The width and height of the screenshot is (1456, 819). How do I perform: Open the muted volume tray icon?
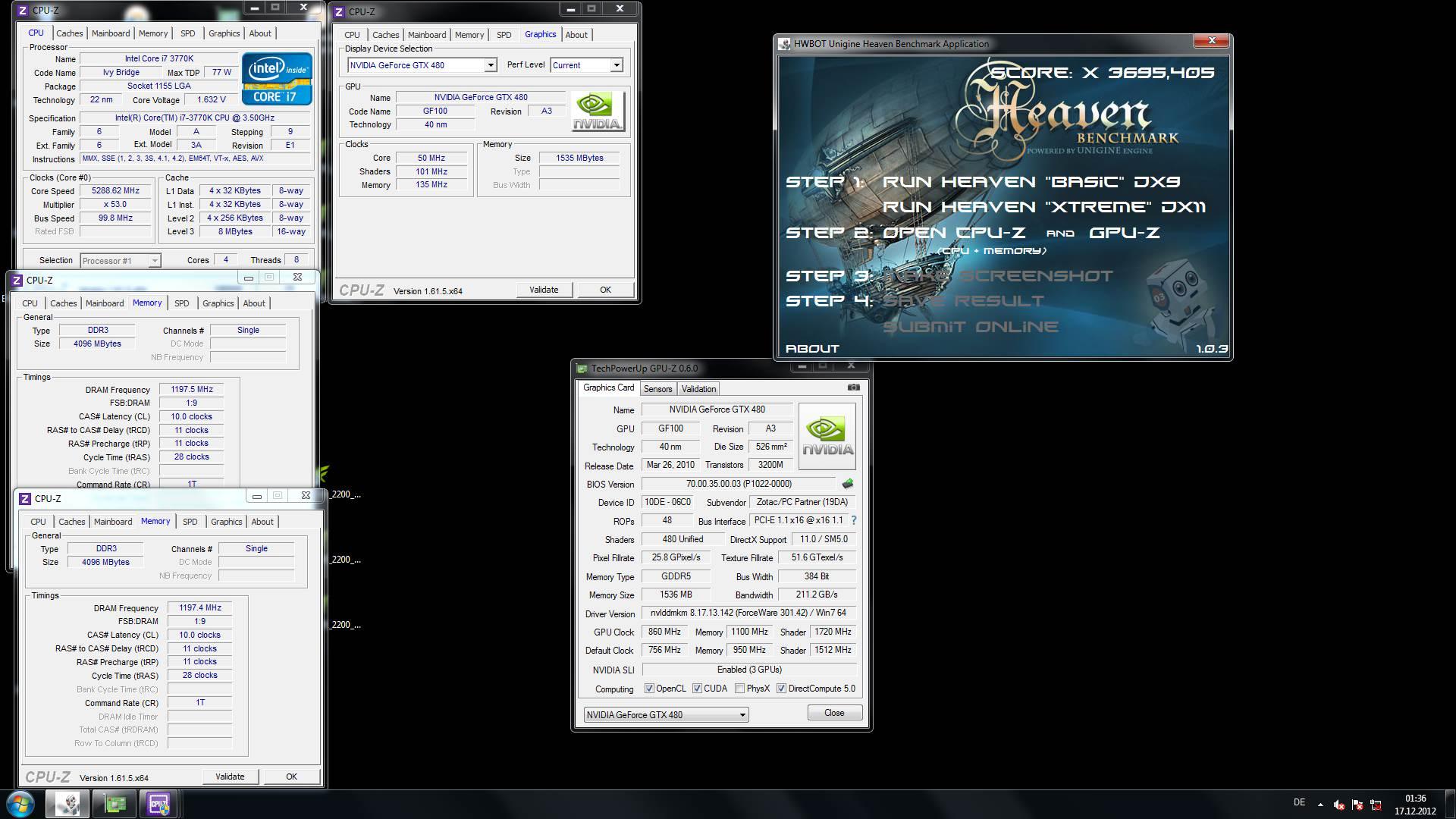(1338, 805)
